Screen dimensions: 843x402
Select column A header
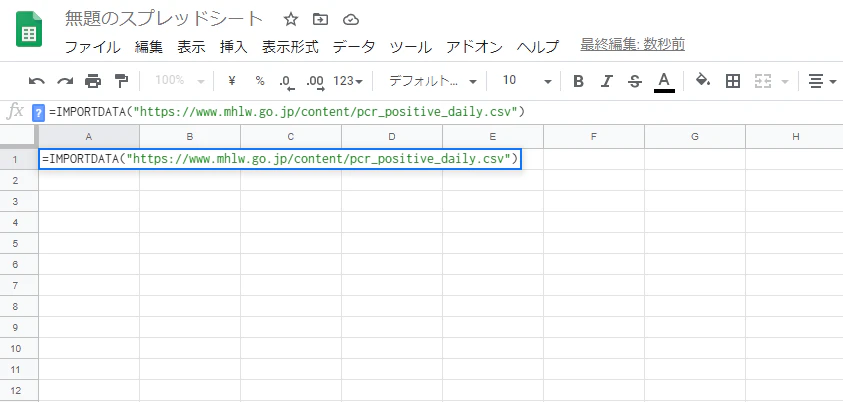pos(89,137)
